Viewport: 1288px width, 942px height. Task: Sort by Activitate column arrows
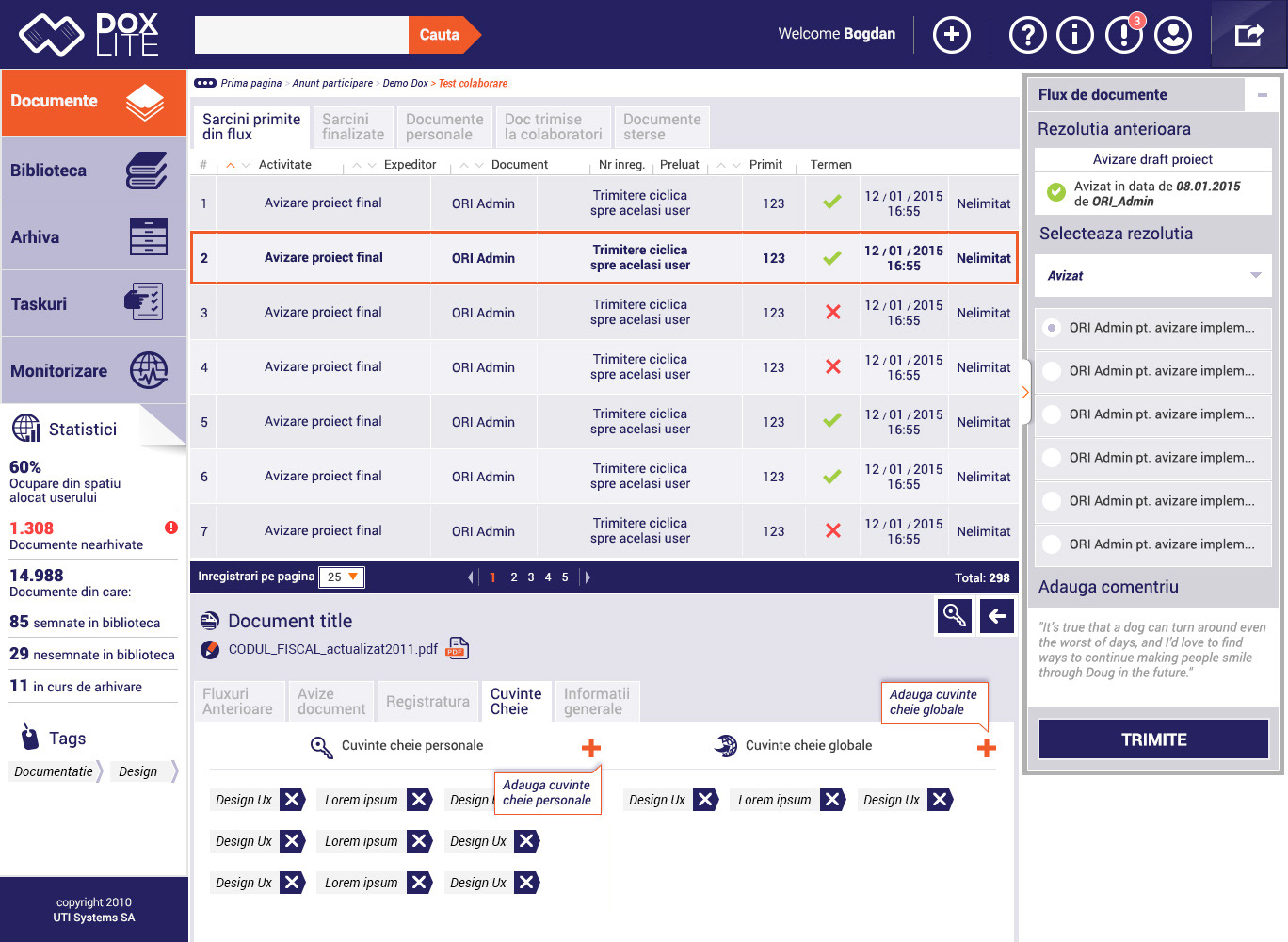(238, 165)
